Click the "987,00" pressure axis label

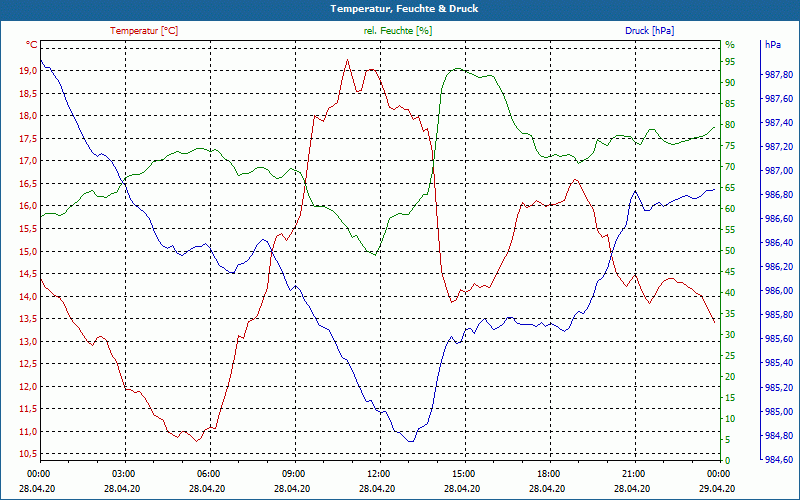coord(779,171)
